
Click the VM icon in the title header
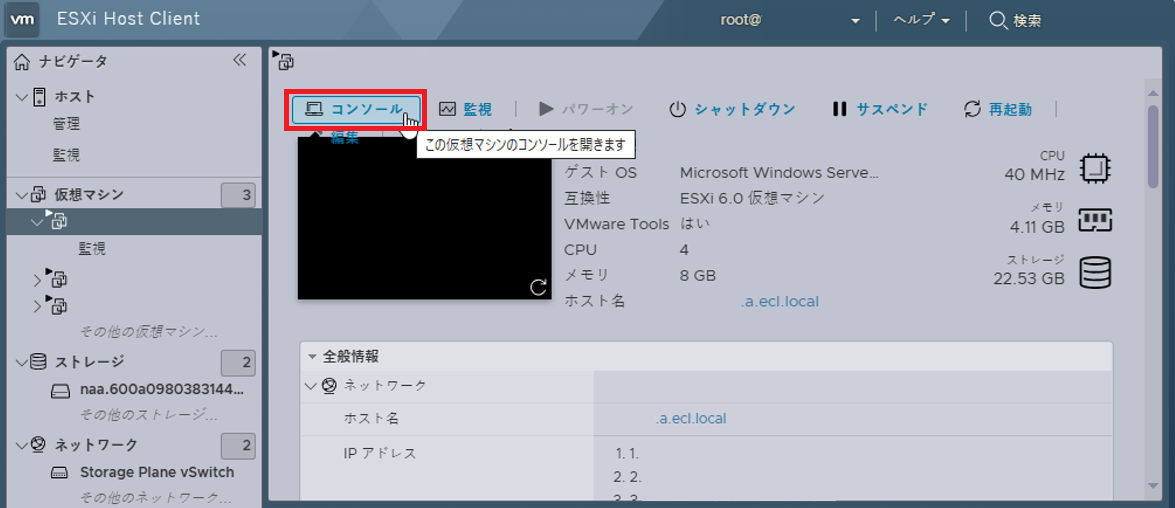point(284,61)
